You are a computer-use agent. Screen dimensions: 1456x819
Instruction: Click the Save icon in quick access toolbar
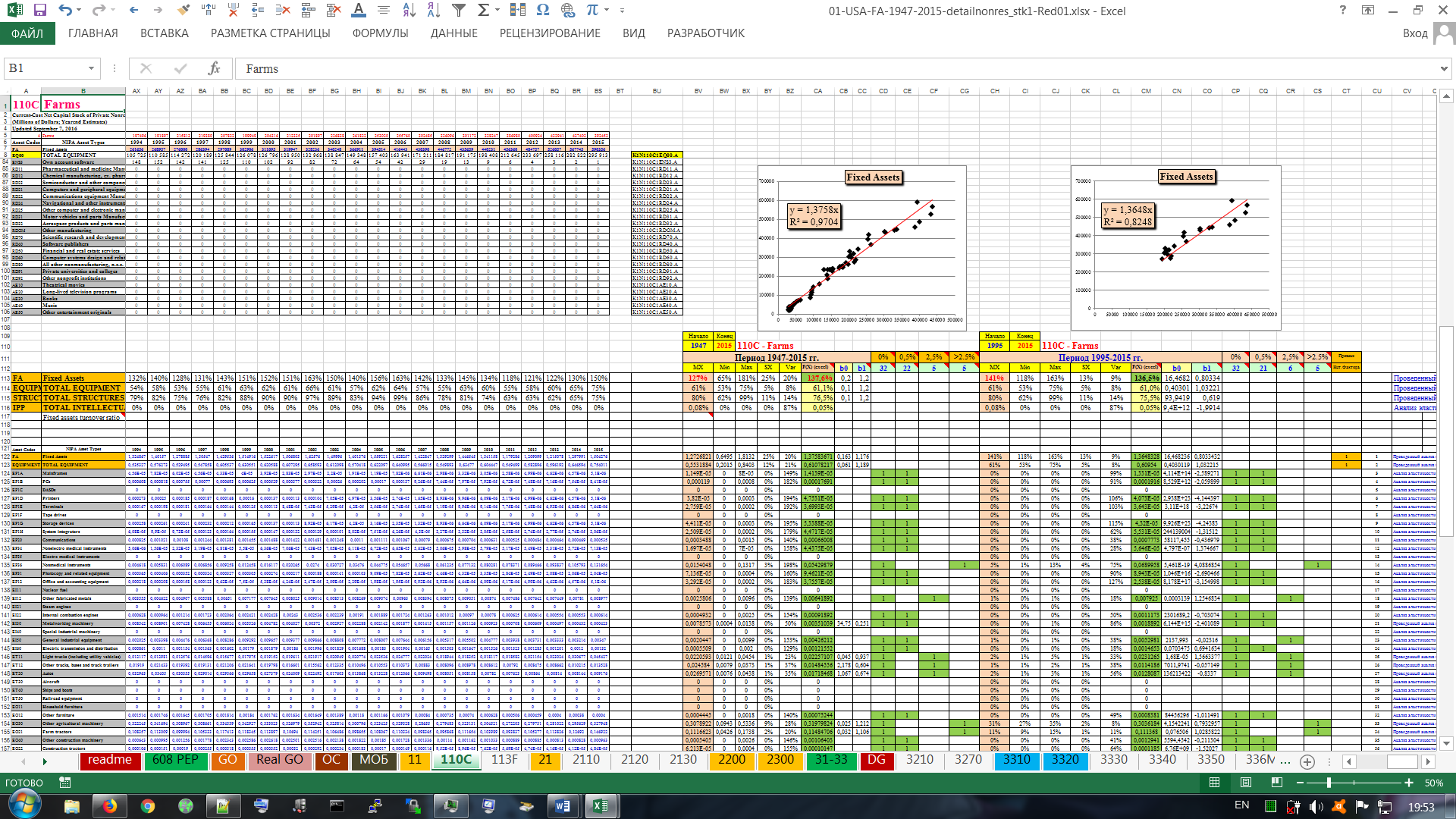pos(40,11)
